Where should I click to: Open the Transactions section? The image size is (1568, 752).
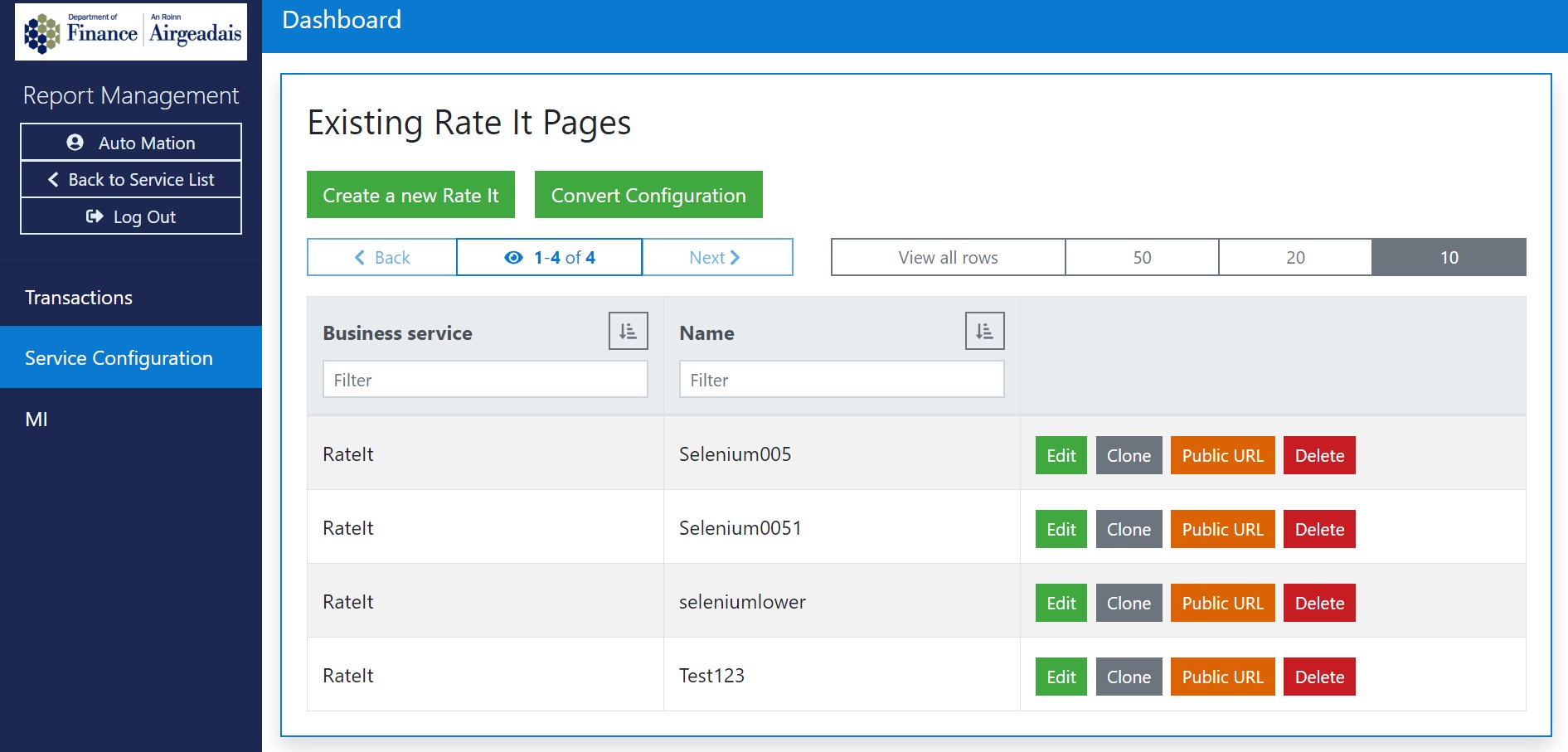tap(131, 297)
